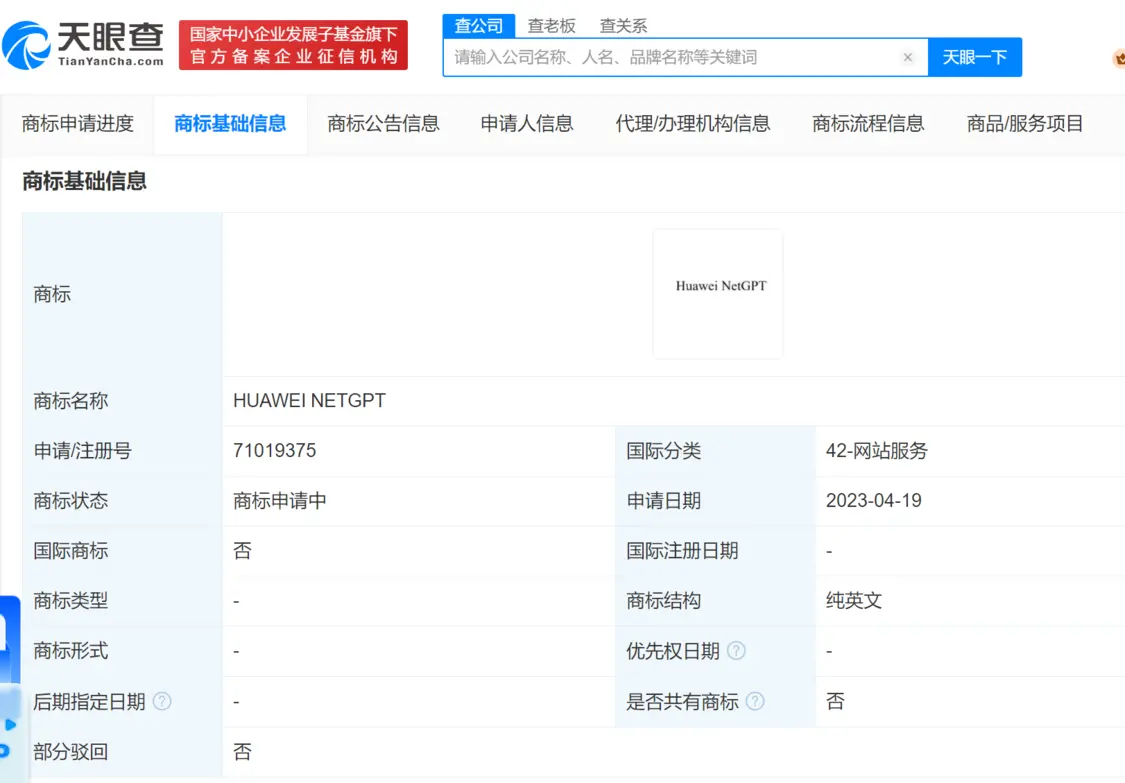This screenshot has width=1125, height=783.
Task: Click the company name search input field
Action: pos(670,58)
